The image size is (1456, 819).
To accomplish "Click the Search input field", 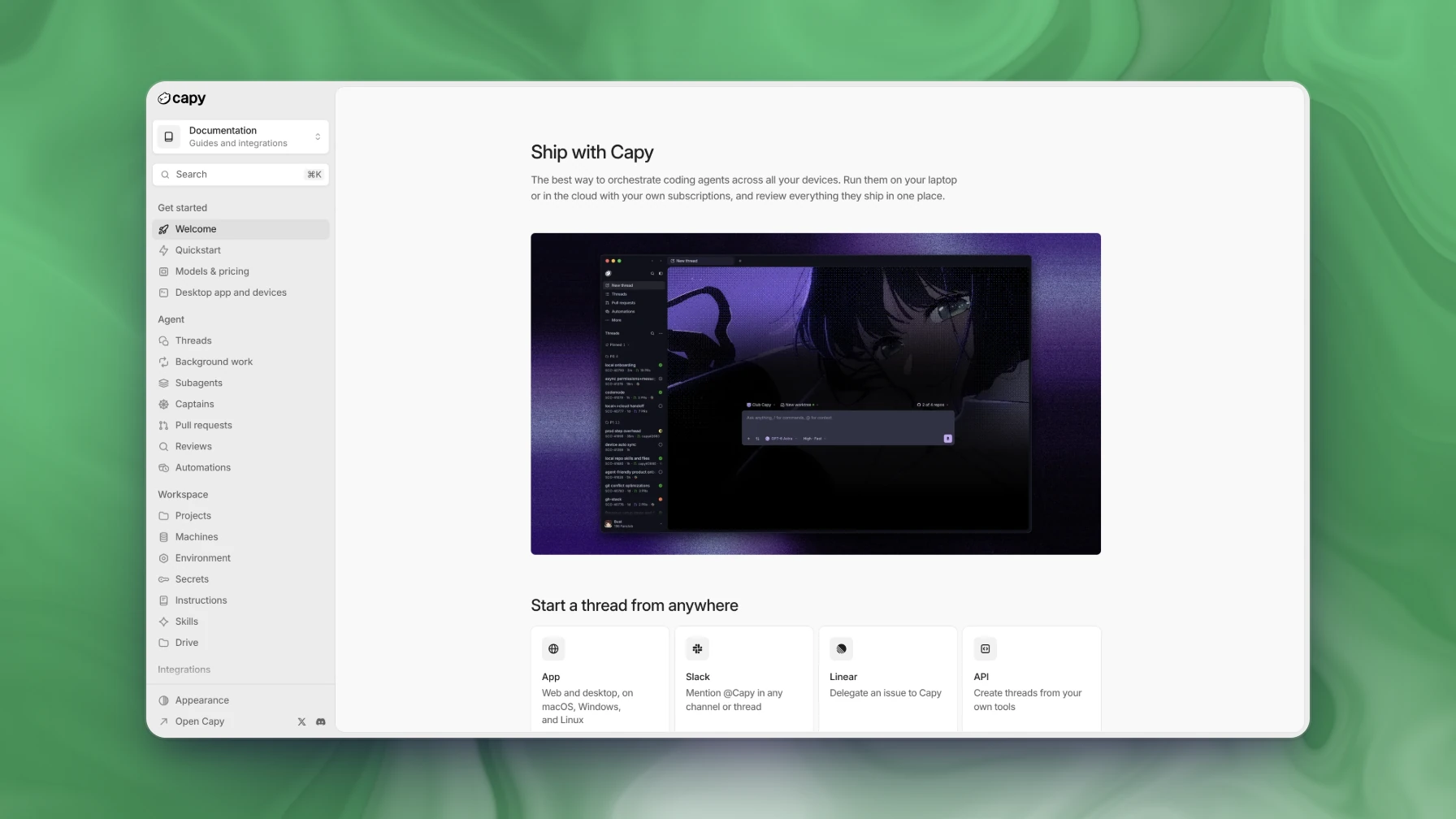I will (240, 175).
